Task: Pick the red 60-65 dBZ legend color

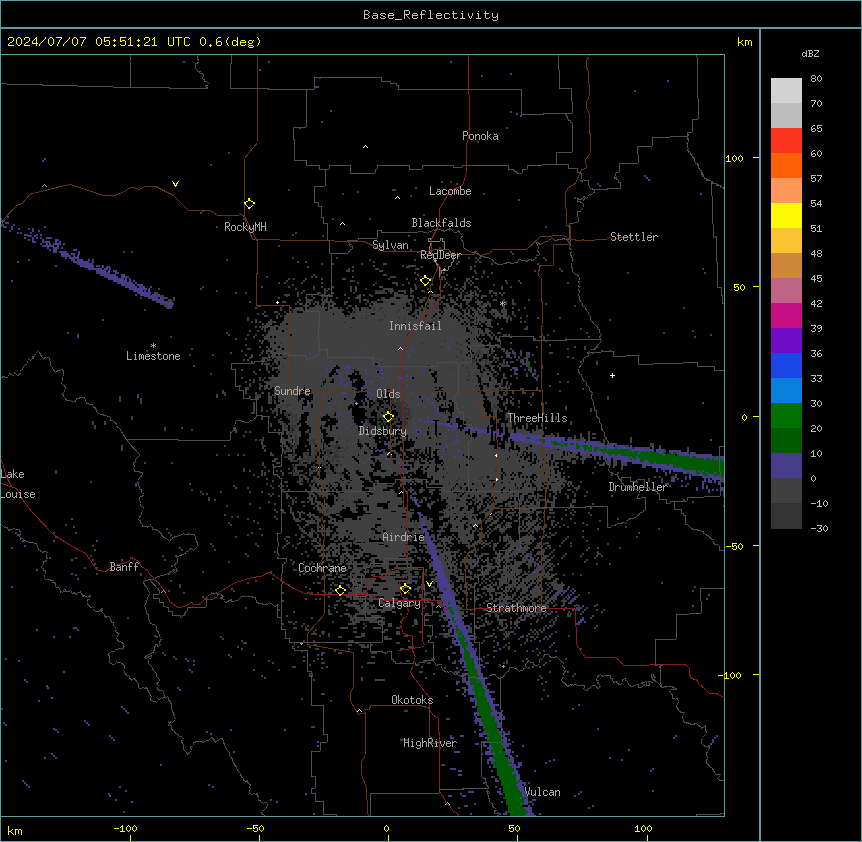Action: [x=786, y=140]
